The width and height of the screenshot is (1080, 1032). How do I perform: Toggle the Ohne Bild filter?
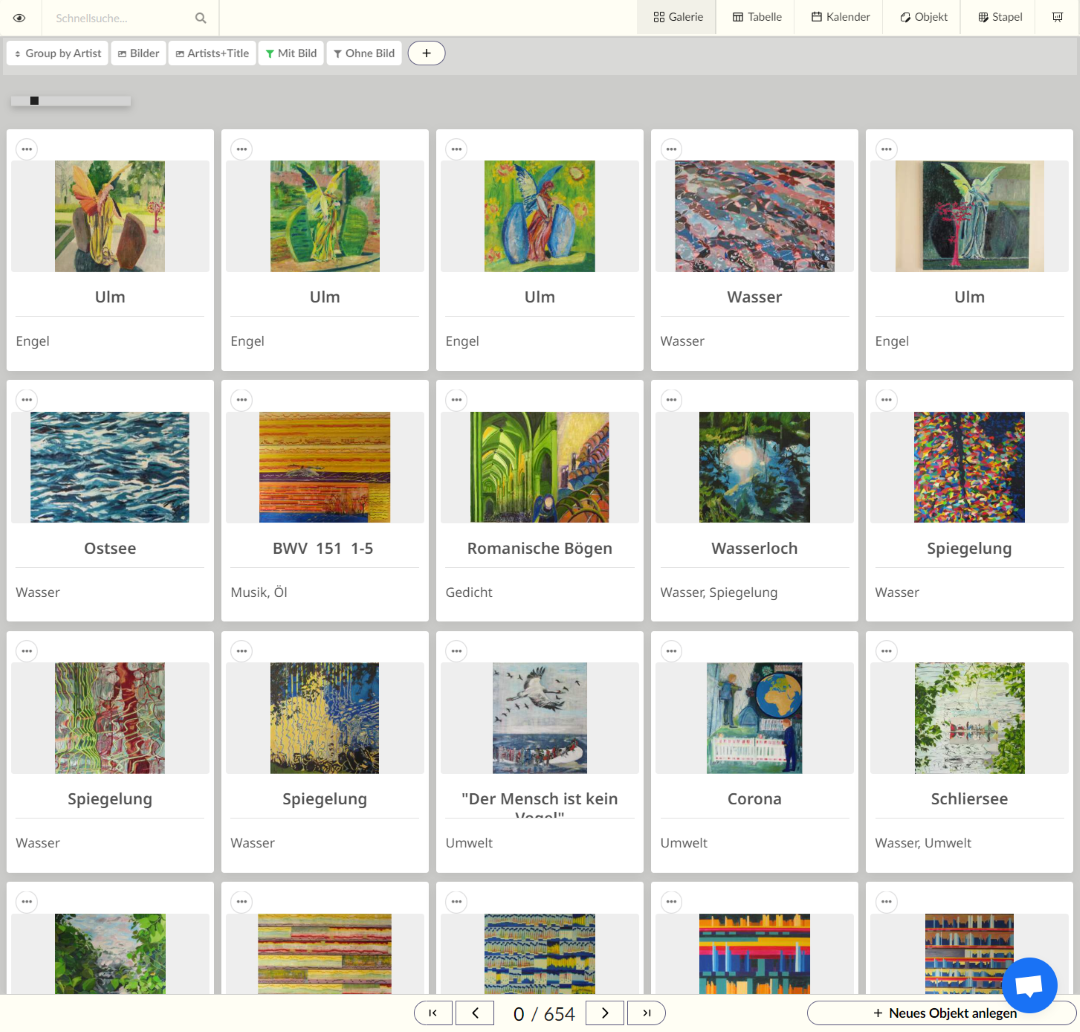tap(364, 53)
